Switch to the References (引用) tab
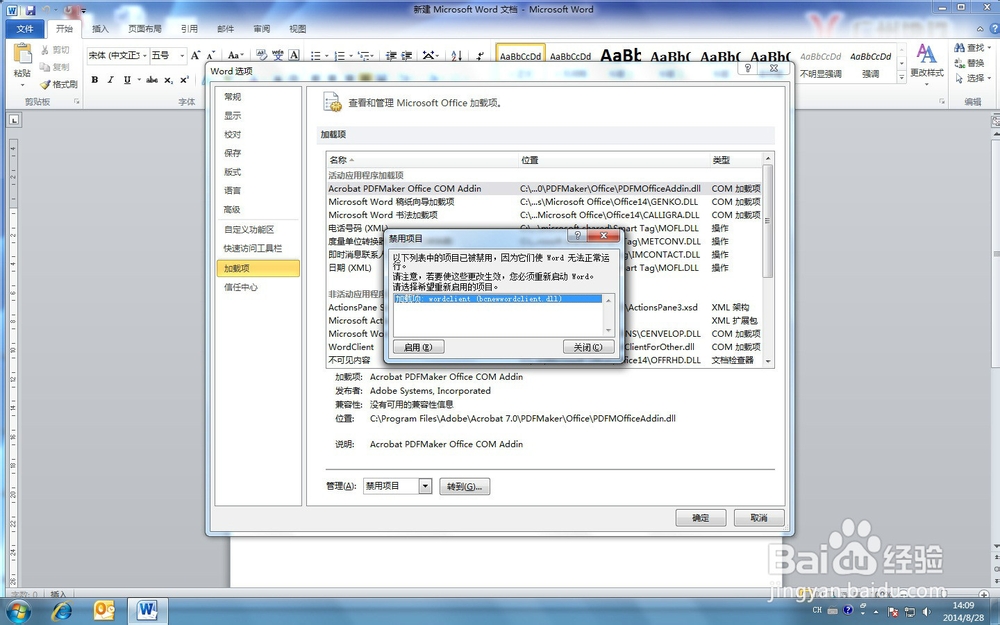The height and width of the screenshot is (625, 1000). 189,29
